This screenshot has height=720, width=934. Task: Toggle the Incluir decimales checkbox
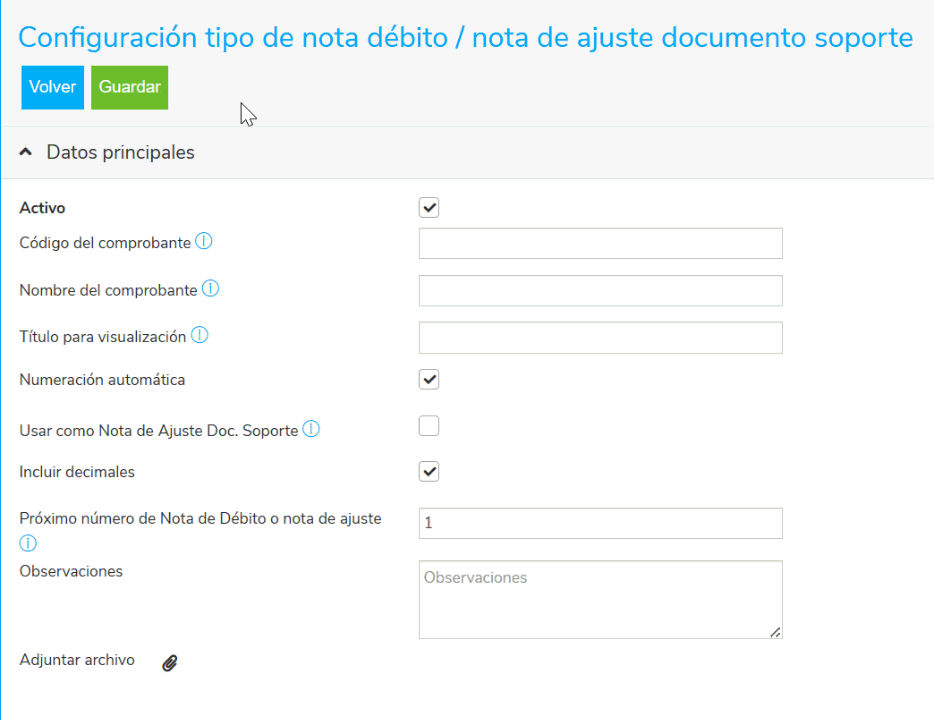point(429,472)
